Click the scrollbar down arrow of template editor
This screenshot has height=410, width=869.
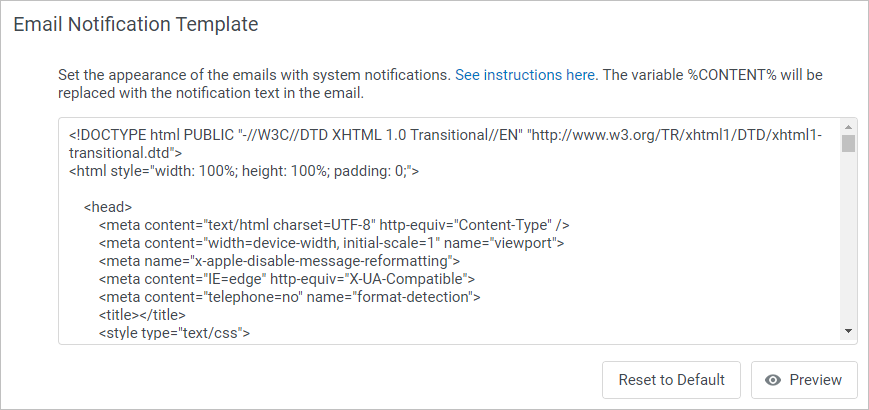[848, 331]
